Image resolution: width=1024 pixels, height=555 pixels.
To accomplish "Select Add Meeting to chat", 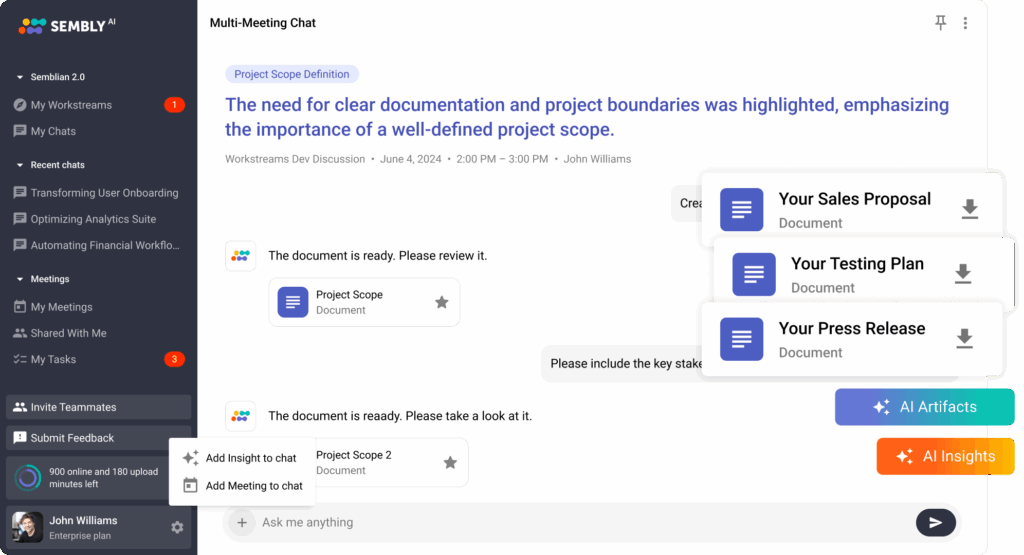I will tap(242, 486).
